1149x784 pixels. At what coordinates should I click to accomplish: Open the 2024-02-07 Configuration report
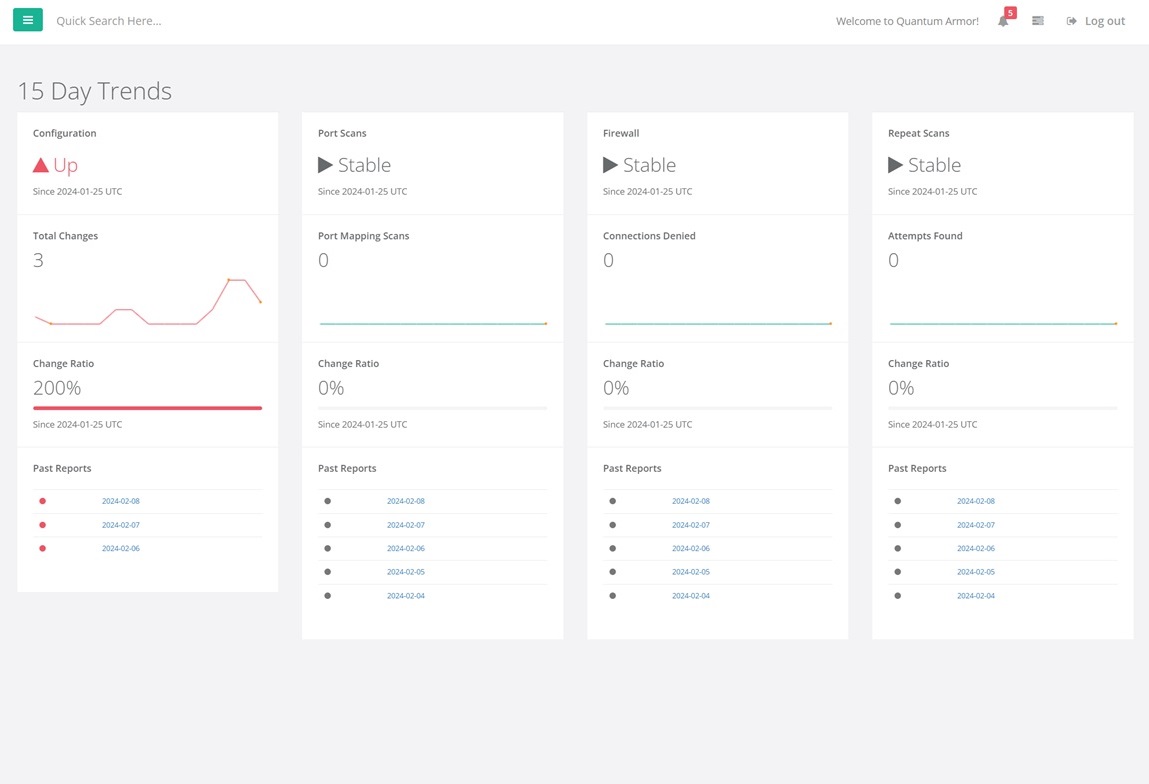point(120,524)
